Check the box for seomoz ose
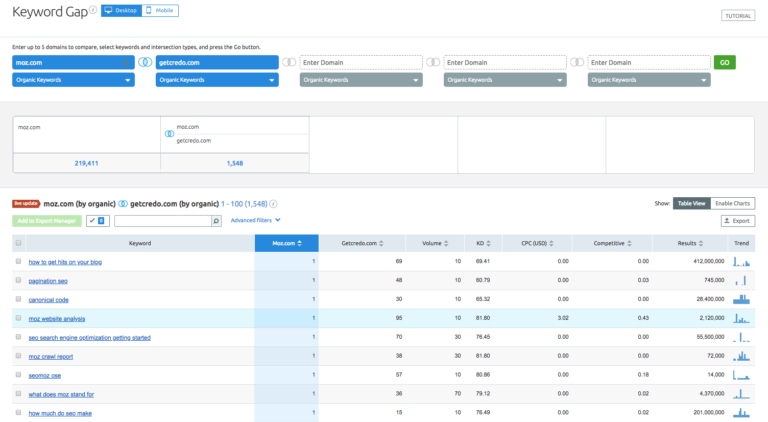768x422 pixels. (19, 375)
